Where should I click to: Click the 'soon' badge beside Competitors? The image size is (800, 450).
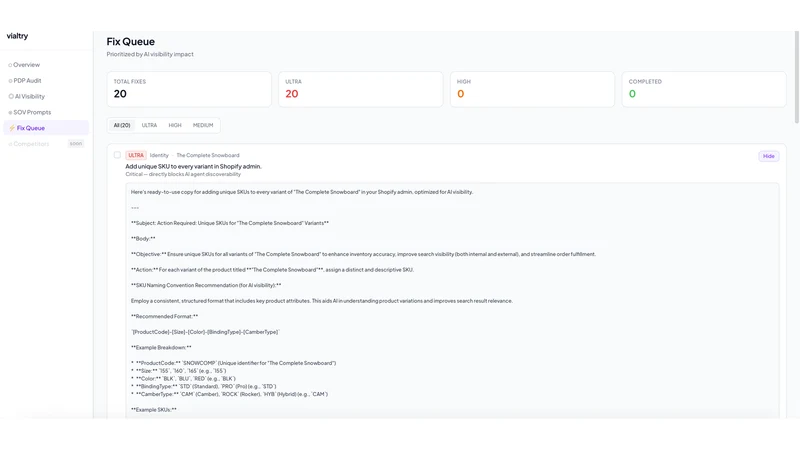click(x=76, y=143)
